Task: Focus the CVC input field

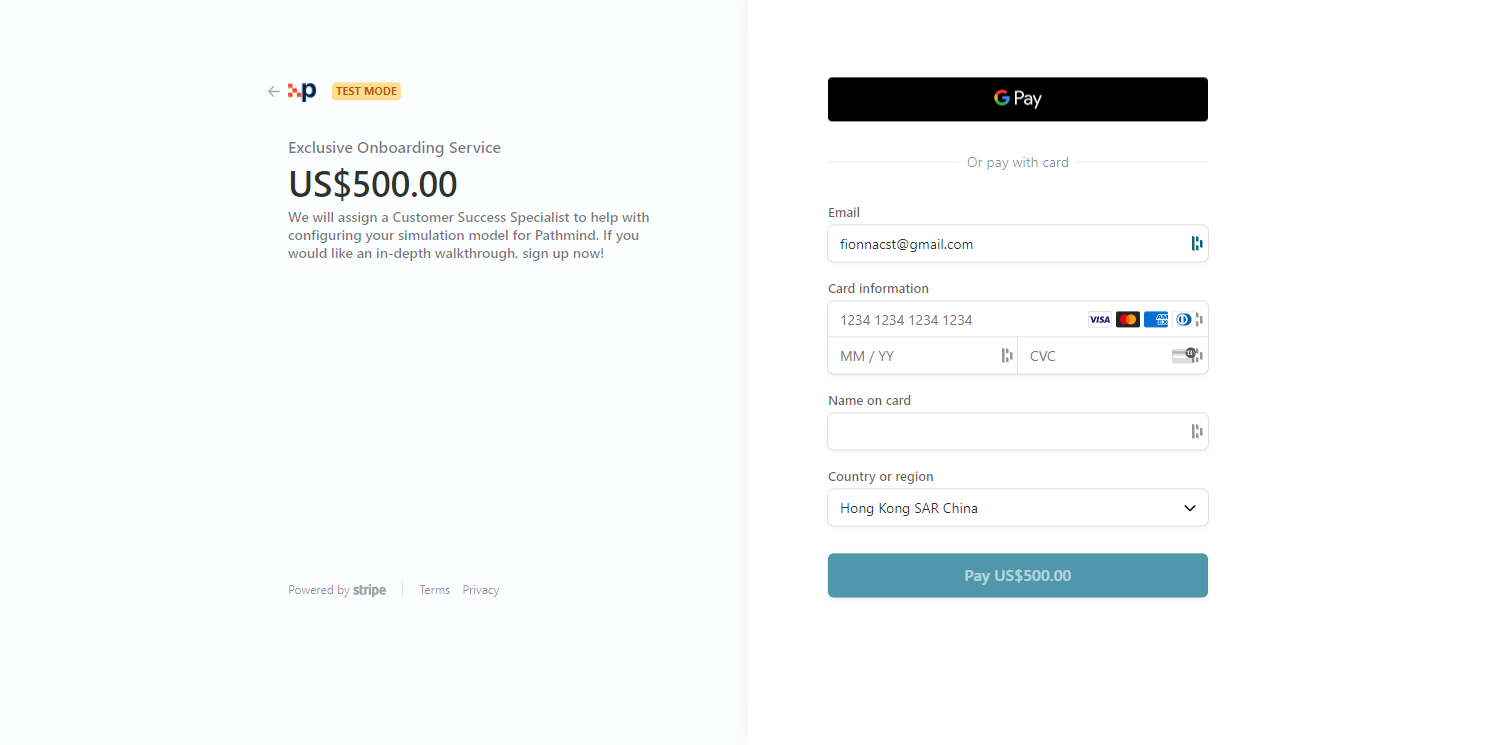Action: click(x=1097, y=355)
